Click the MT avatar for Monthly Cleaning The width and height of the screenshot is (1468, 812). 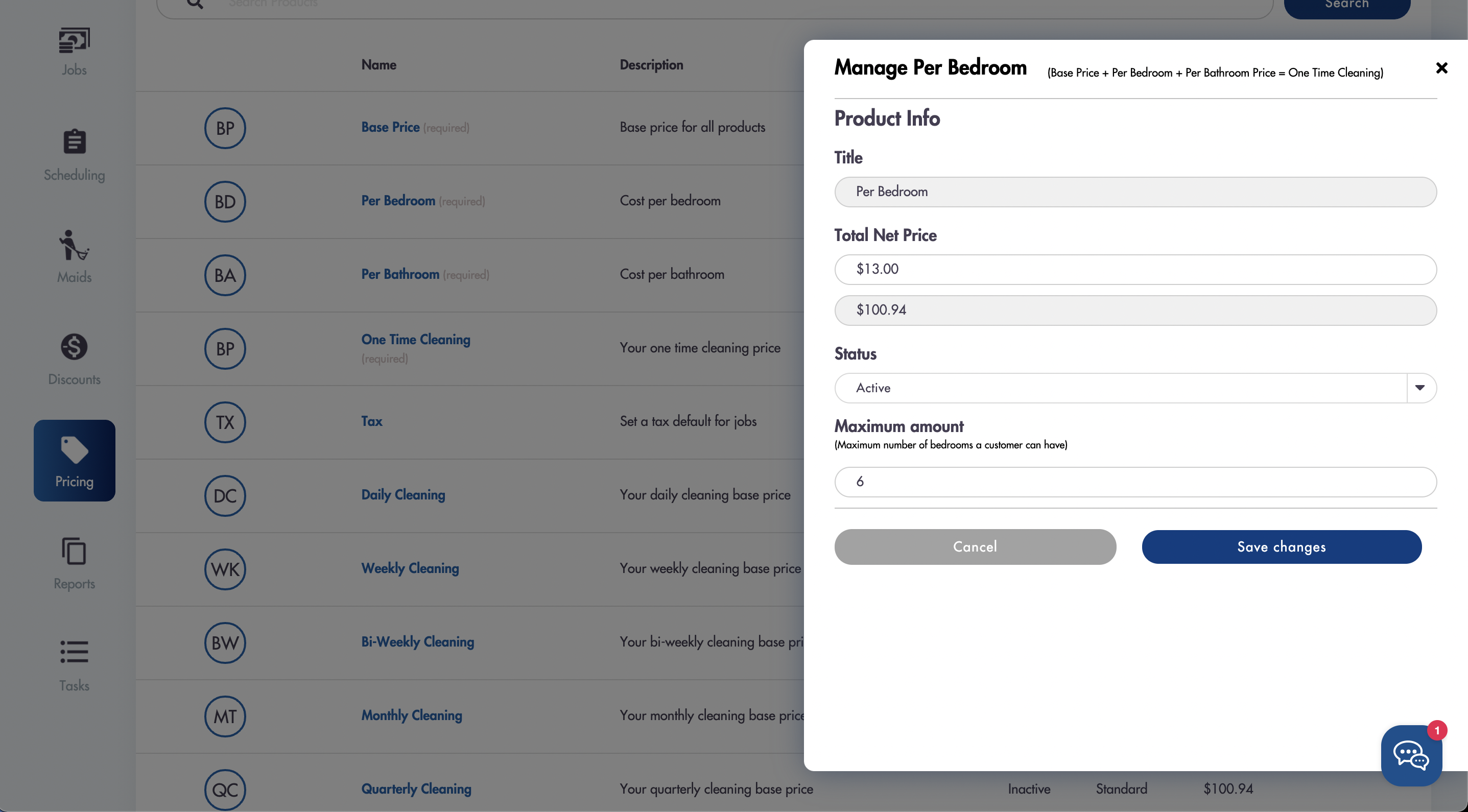(x=225, y=715)
